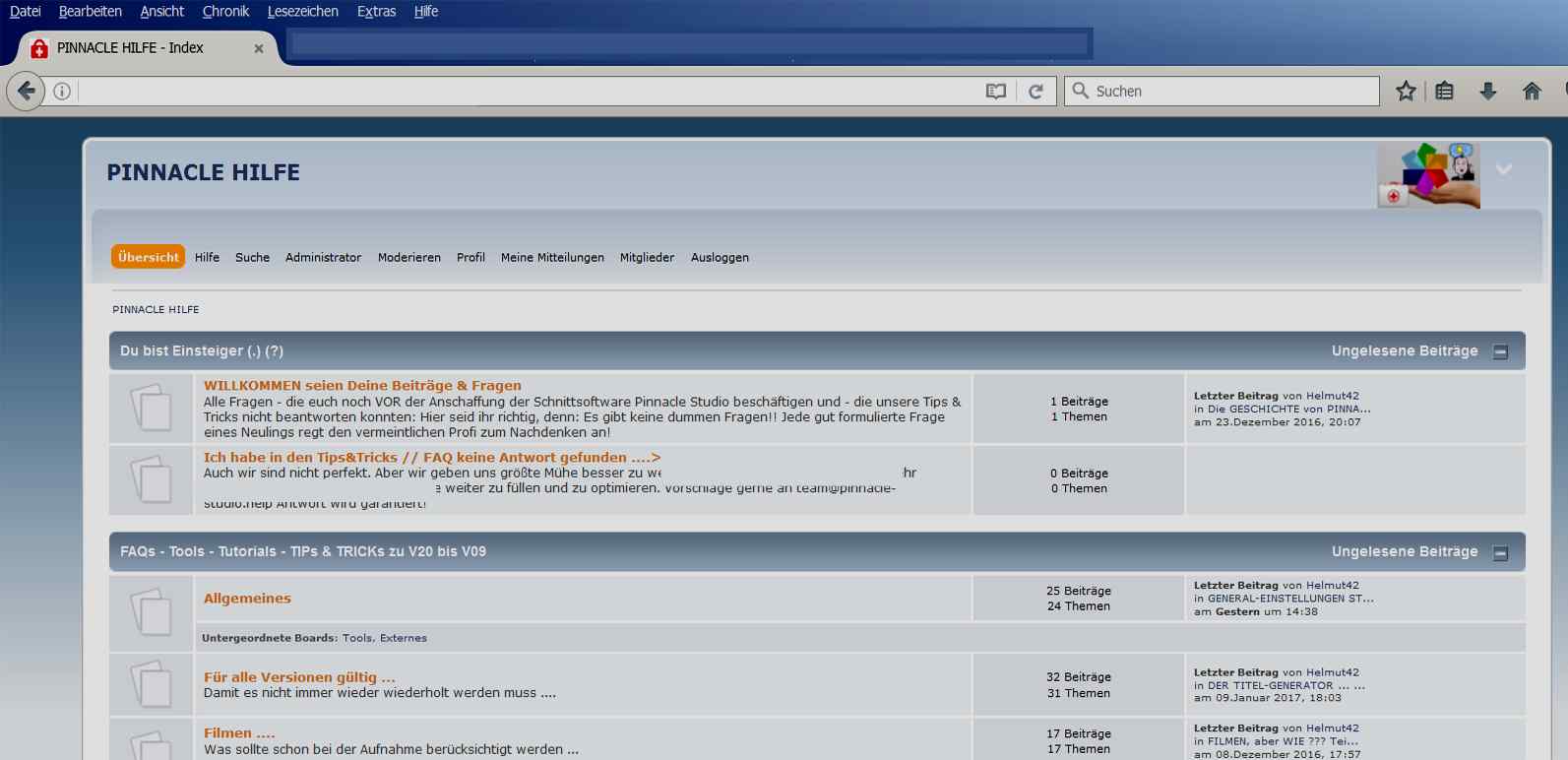Click Helmut42 in Allgemeines last post
1568x760 pixels.
coord(1333,586)
